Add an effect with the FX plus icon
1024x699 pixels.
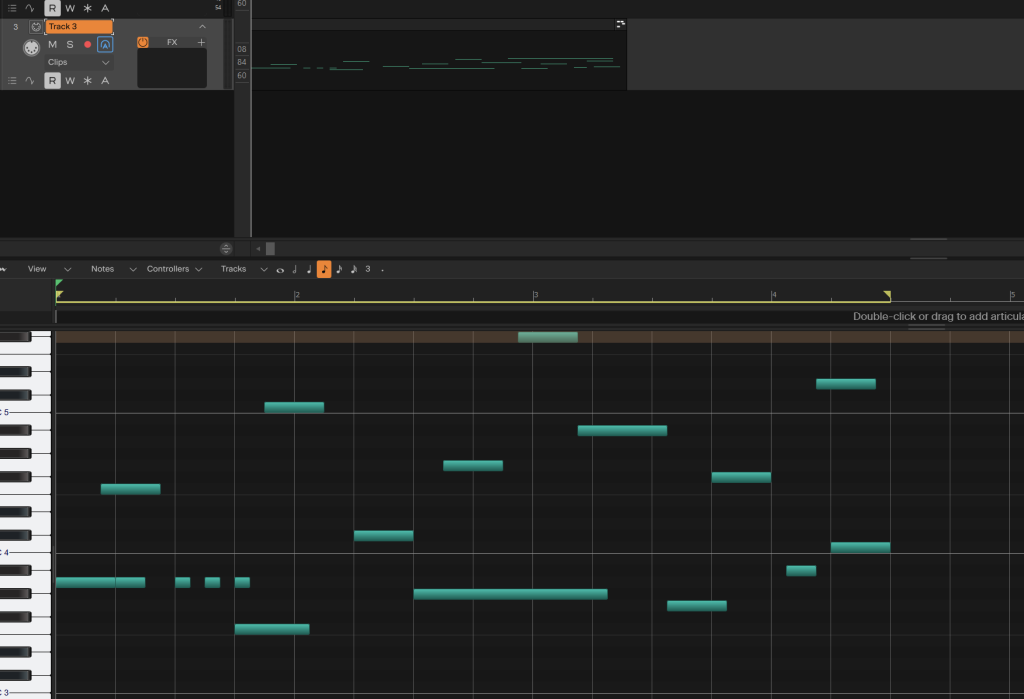point(201,42)
